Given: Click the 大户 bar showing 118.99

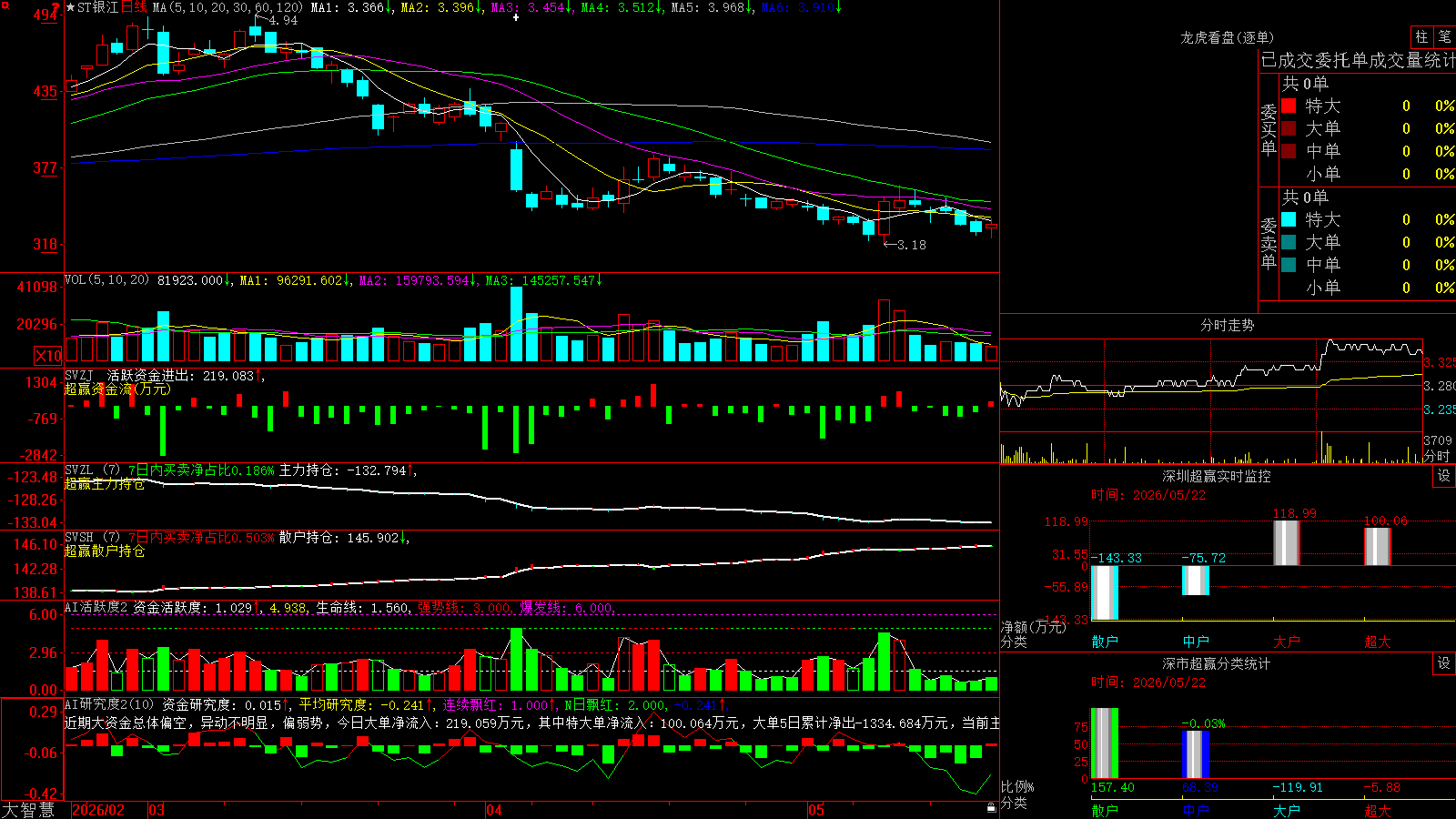Looking at the screenshot, I should point(1287,543).
